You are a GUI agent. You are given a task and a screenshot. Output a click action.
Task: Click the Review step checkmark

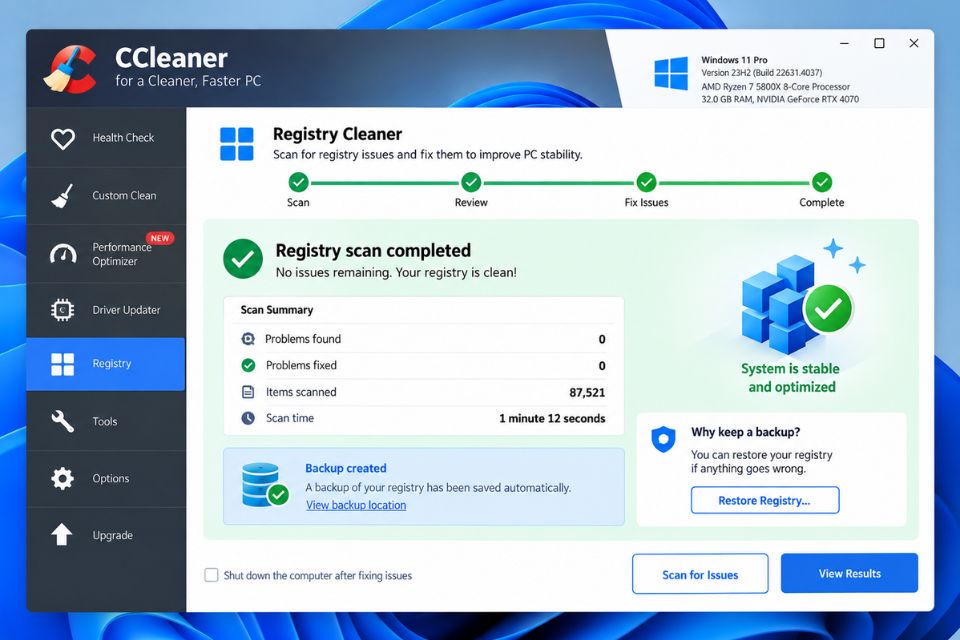pyautogui.click(x=471, y=183)
